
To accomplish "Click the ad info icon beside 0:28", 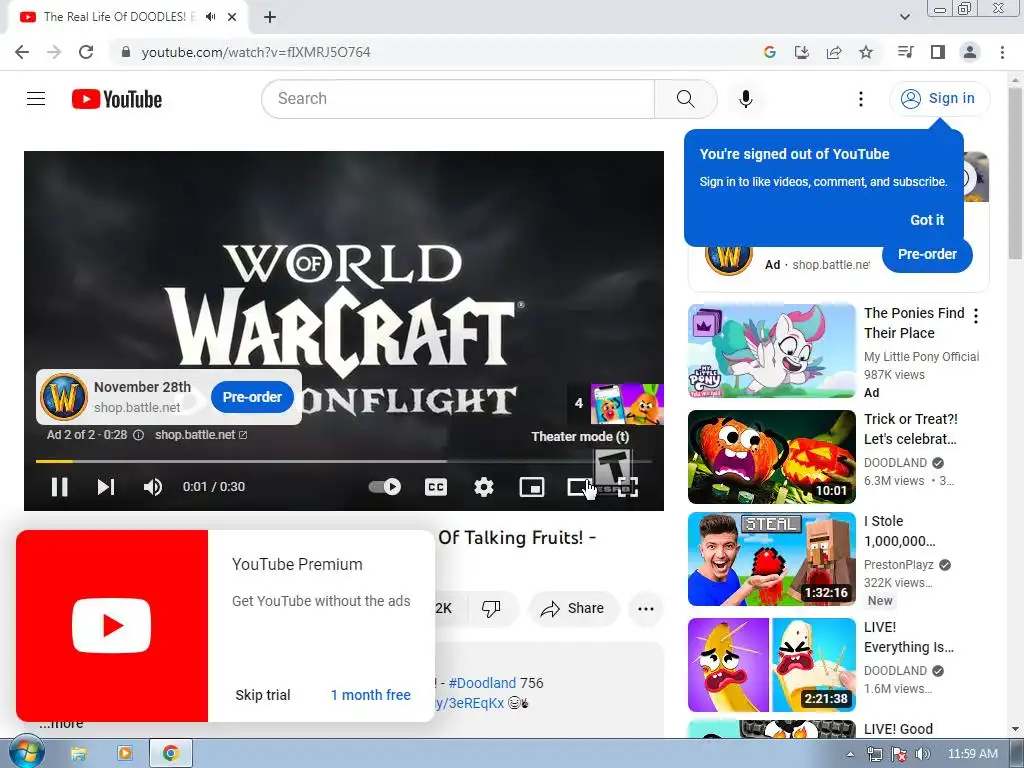I will click(x=138, y=435).
